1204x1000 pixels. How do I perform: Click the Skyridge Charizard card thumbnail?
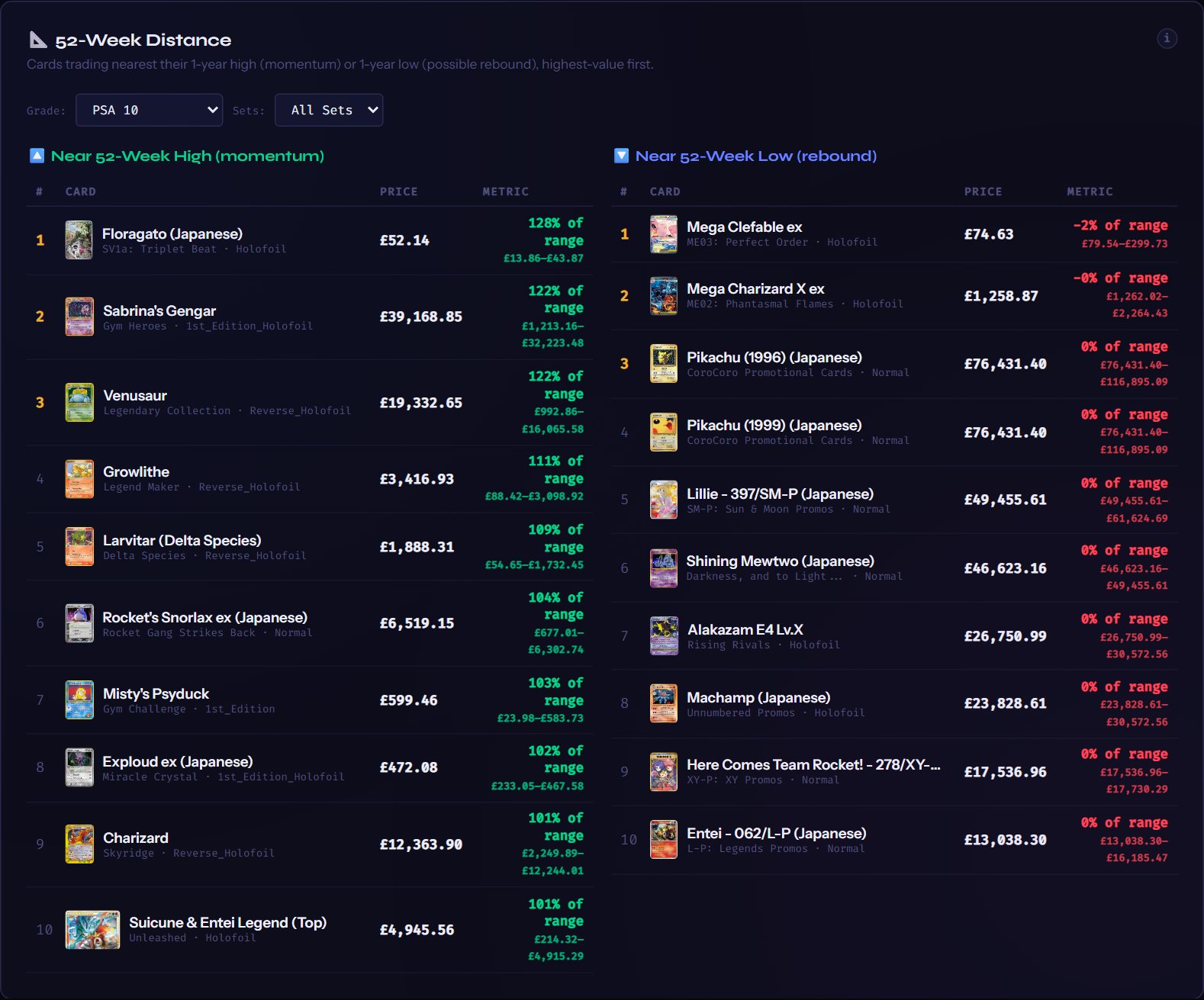[x=79, y=844]
